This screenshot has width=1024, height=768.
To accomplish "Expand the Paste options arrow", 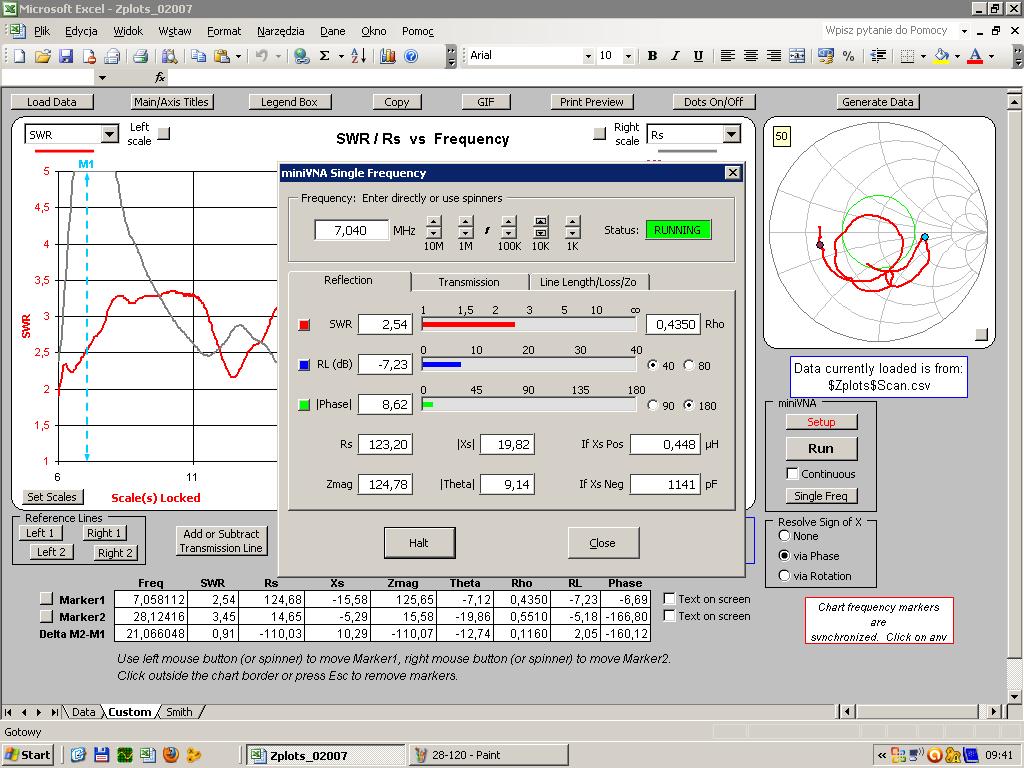I will pos(238,56).
